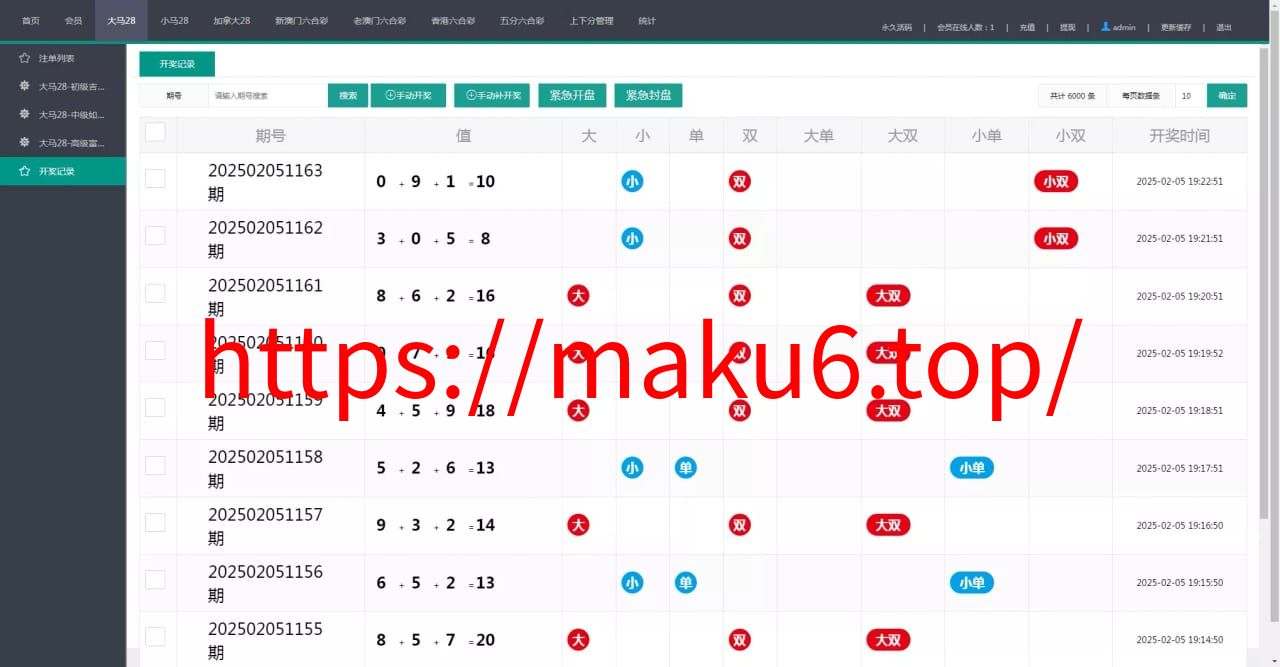Click 双 badge in row 202502051163
The height and width of the screenshot is (667, 1280).
click(x=740, y=181)
